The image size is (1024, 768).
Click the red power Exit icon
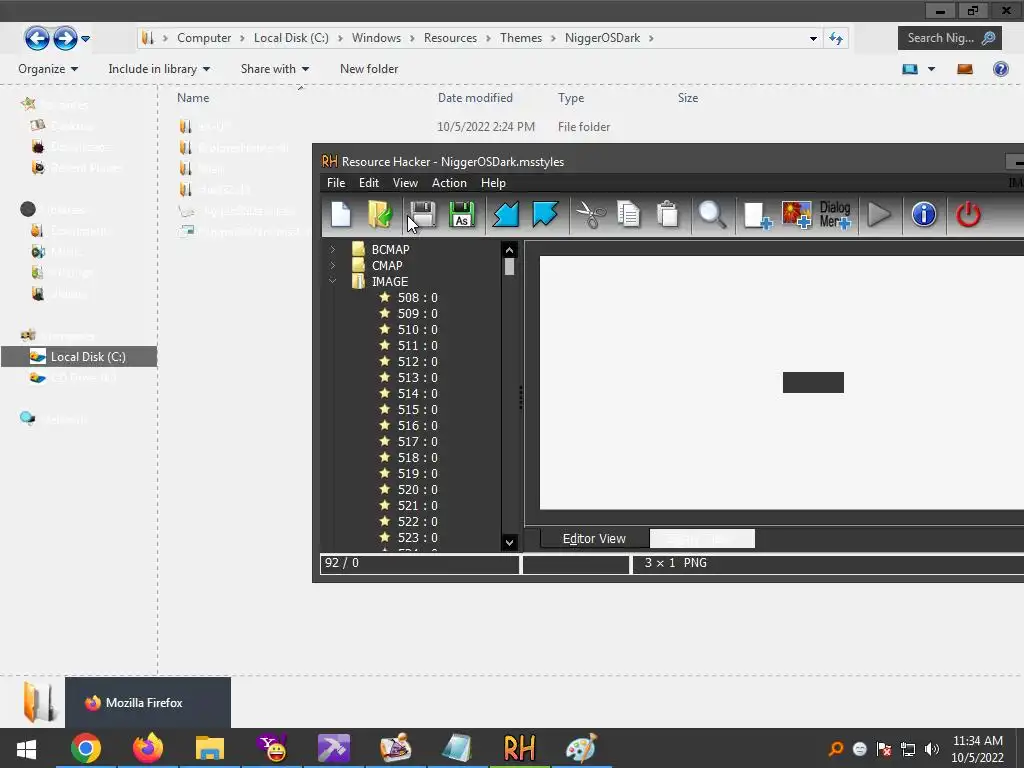968,214
